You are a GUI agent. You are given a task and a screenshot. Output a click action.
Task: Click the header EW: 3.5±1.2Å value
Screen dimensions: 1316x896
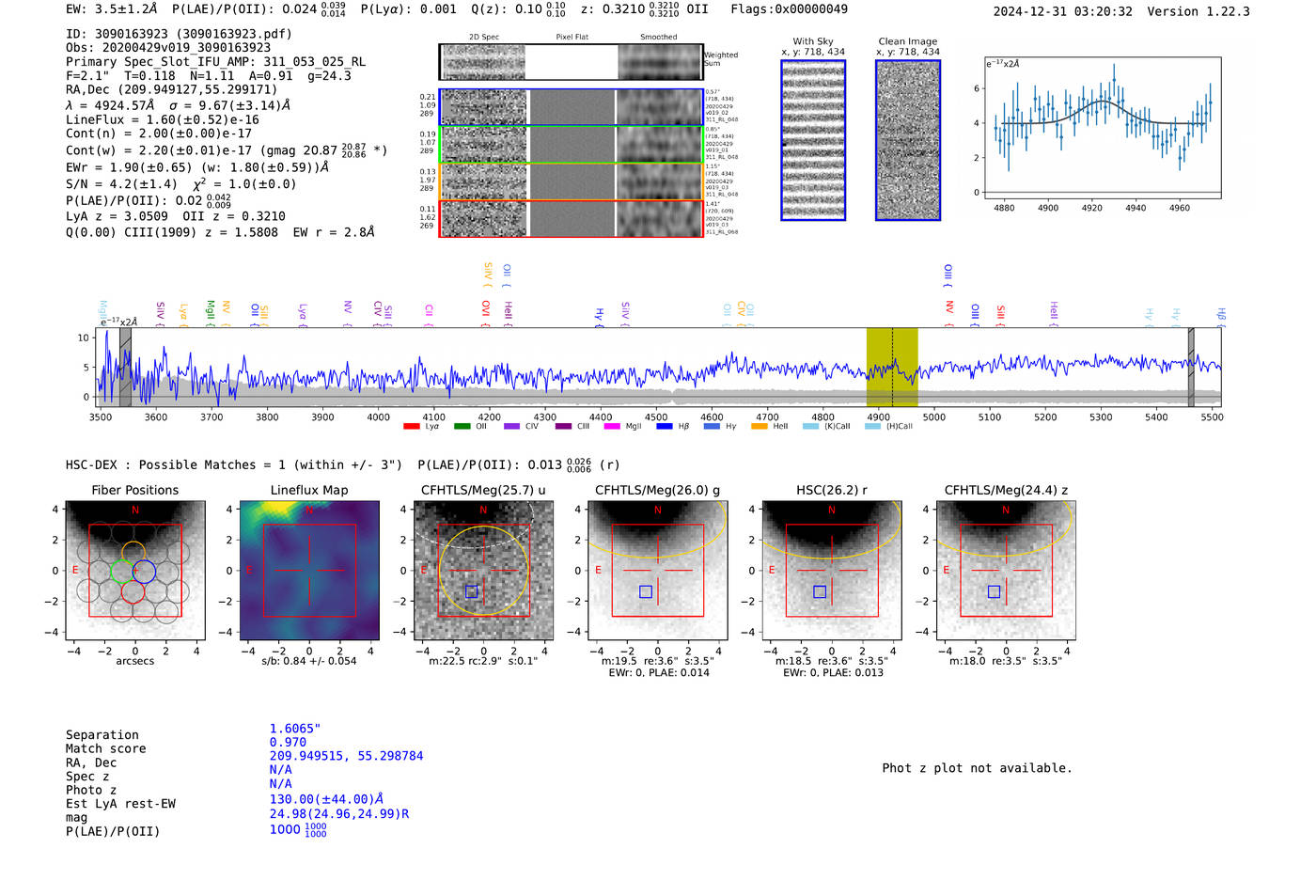point(112,9)
